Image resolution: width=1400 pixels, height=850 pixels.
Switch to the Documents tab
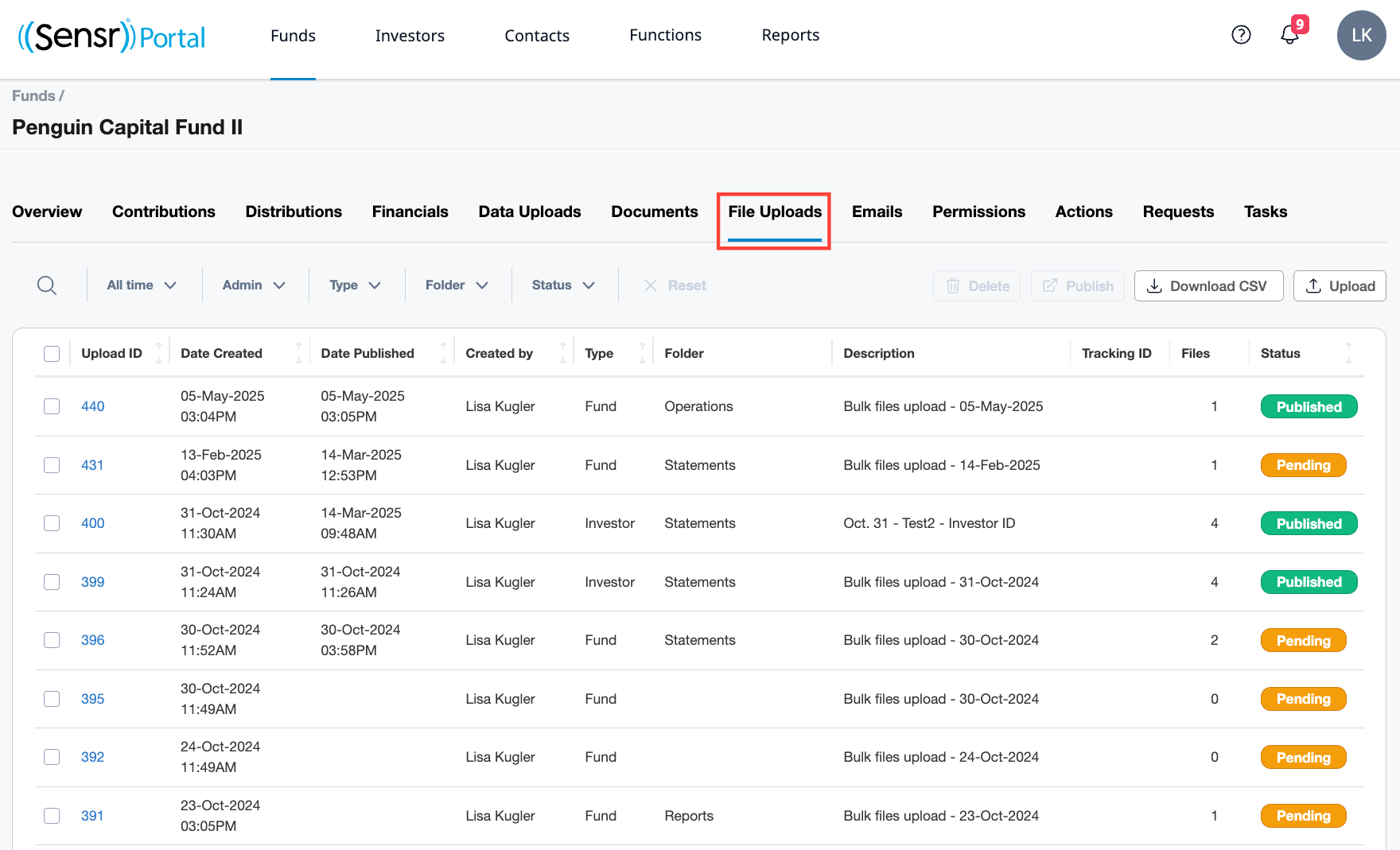[654, 212]
